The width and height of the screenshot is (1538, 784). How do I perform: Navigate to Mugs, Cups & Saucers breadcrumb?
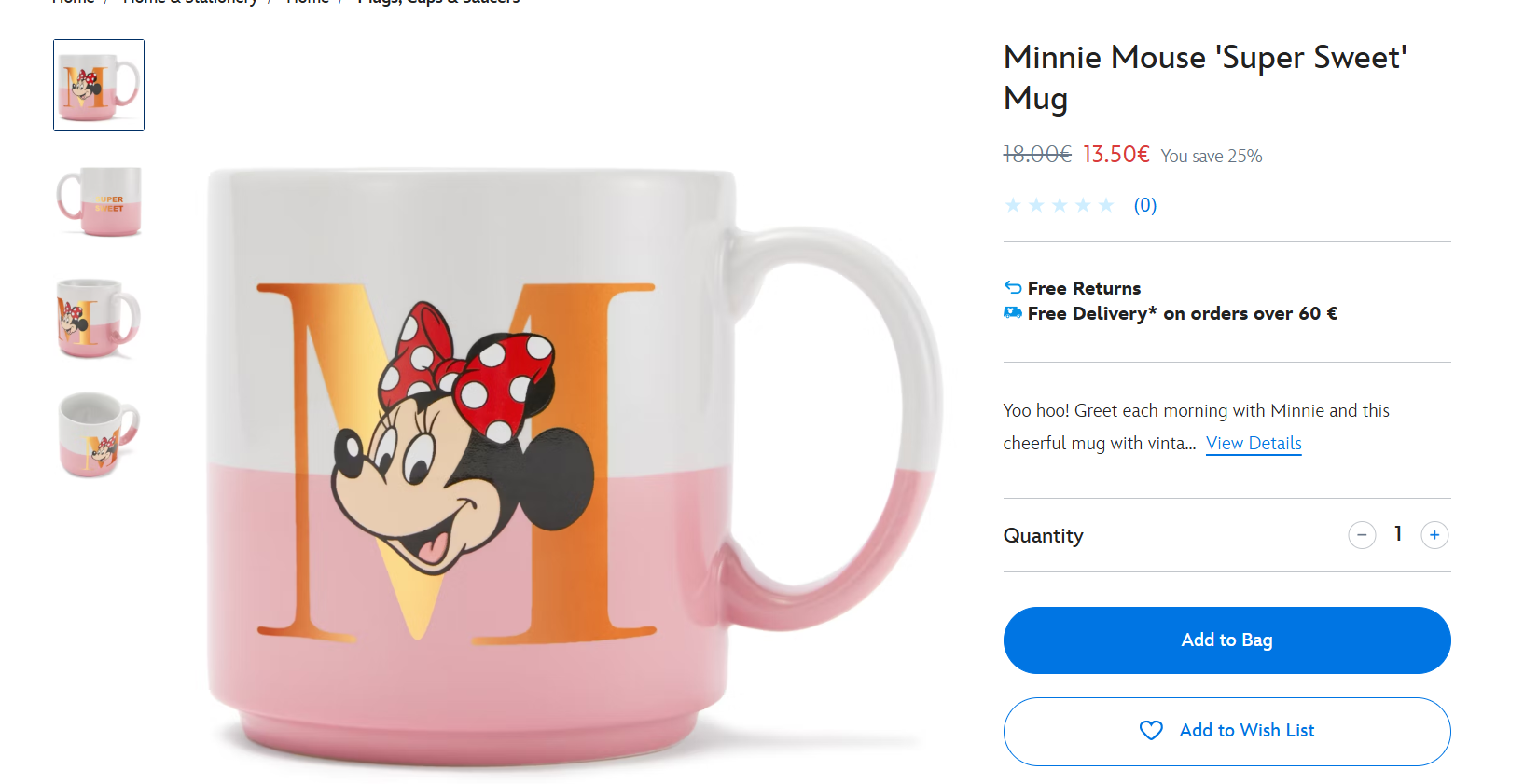pyautogui.click(x=438, y=4)
